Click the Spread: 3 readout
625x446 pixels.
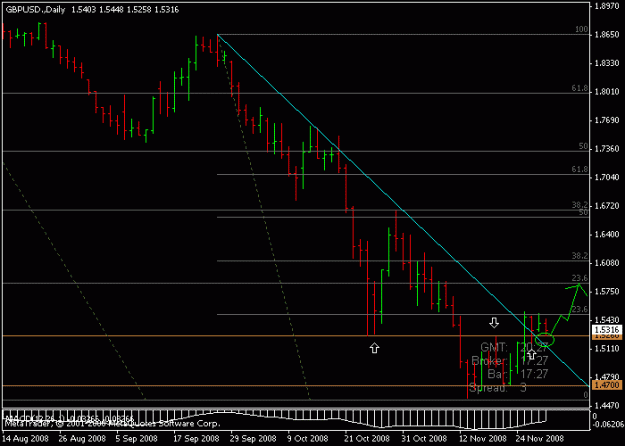[498, 387]
